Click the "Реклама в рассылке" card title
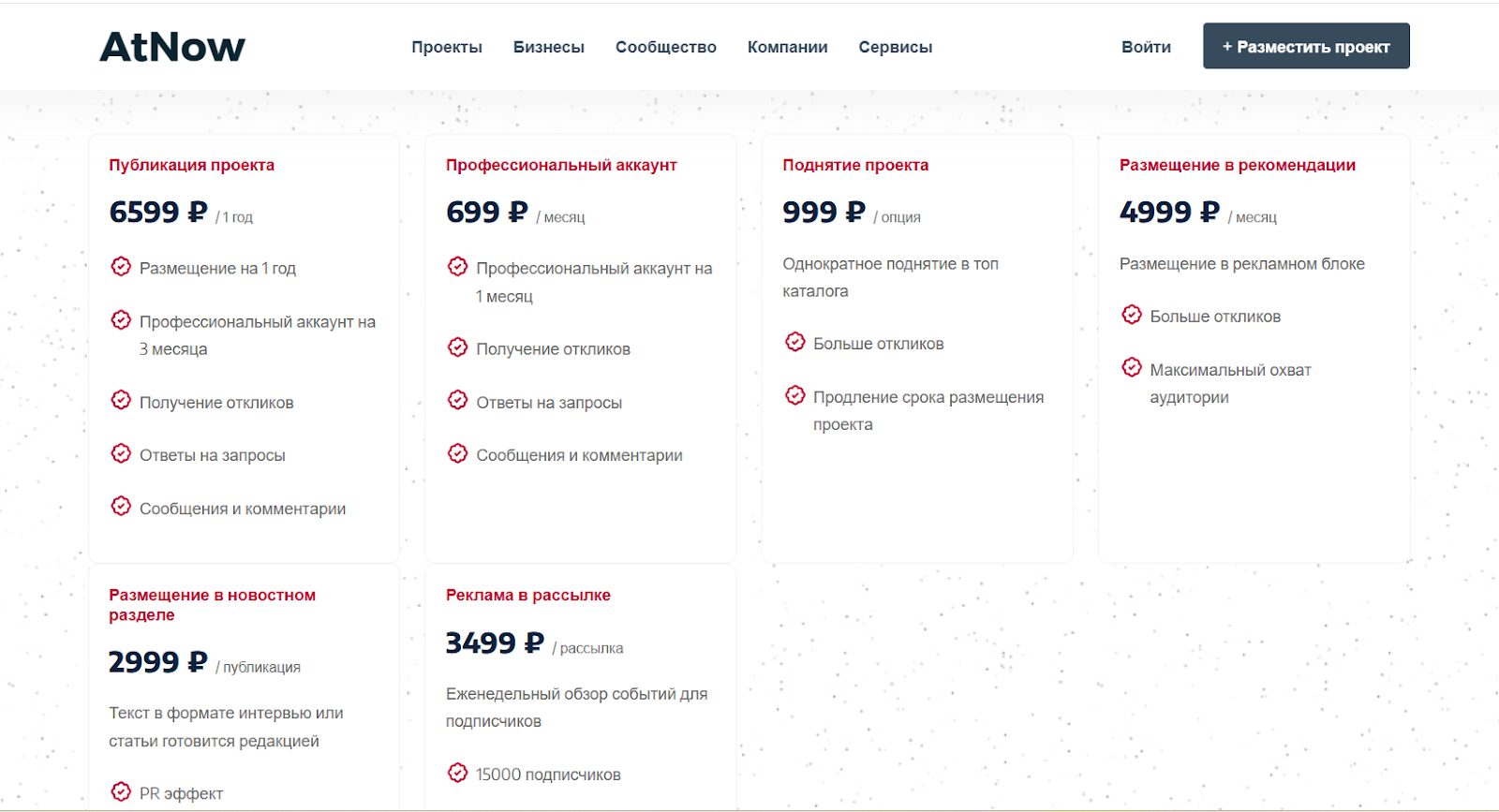Viewport: 1499px width, 812px height. (528, 595)
